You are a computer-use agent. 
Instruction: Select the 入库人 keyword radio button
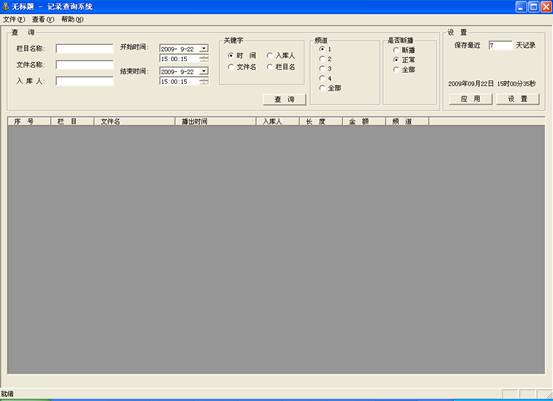[x=270, y=55]
